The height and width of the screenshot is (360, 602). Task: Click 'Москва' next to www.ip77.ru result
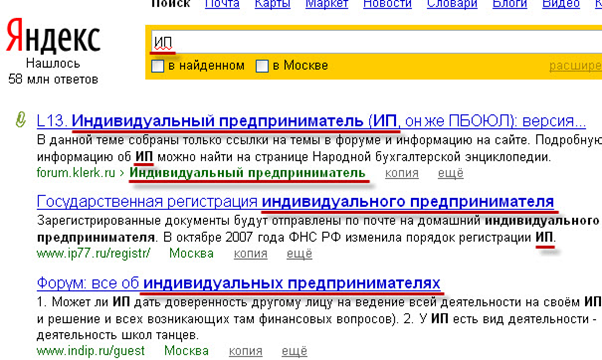tap(192, 254)
